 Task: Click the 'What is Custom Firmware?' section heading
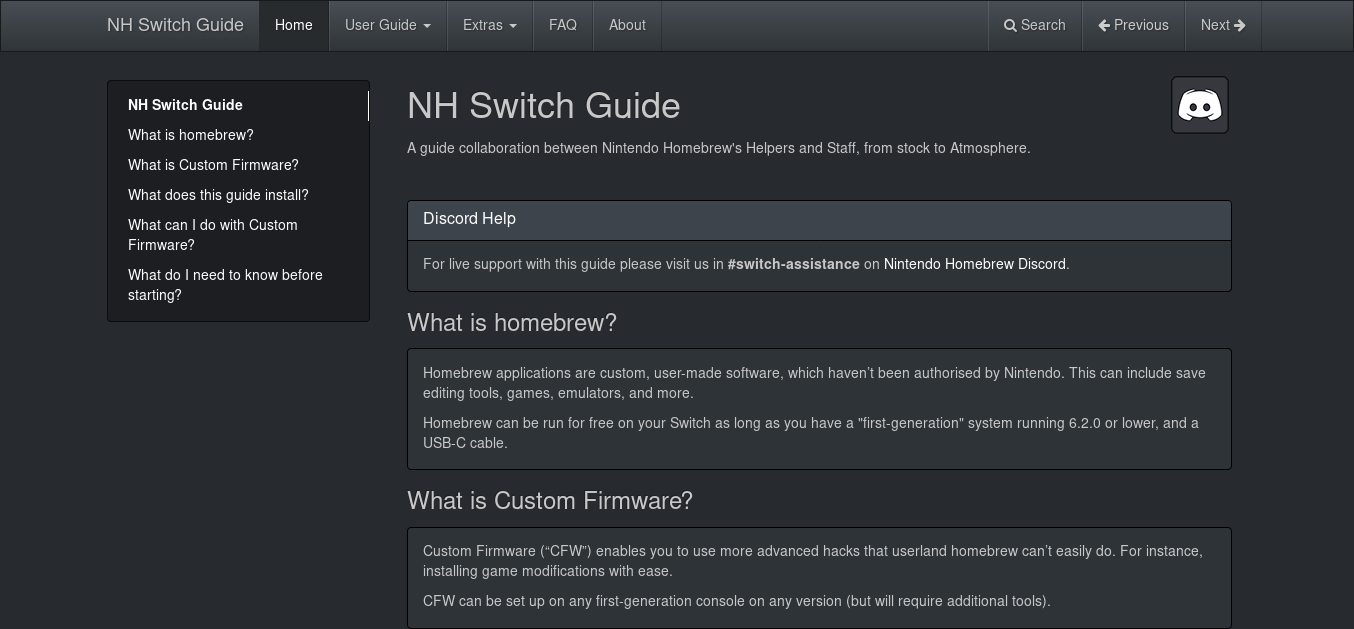[550, 501]
